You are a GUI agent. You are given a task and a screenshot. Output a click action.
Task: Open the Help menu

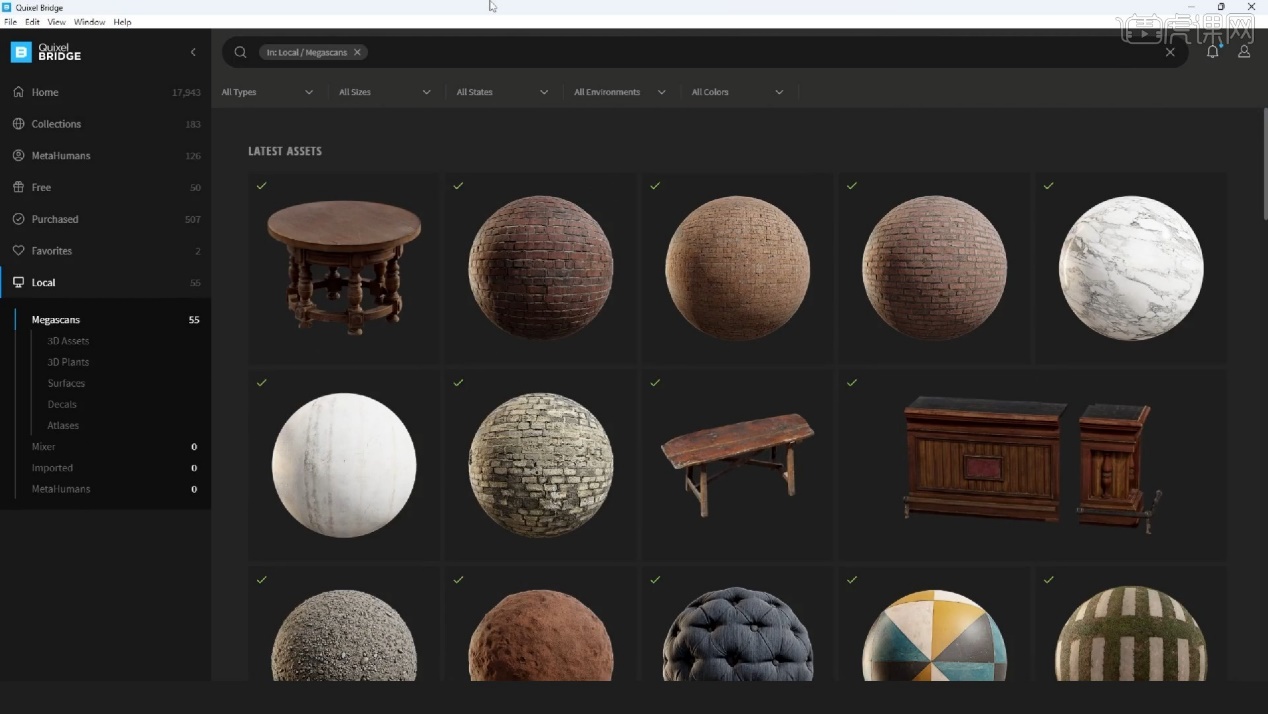[122, 21]
